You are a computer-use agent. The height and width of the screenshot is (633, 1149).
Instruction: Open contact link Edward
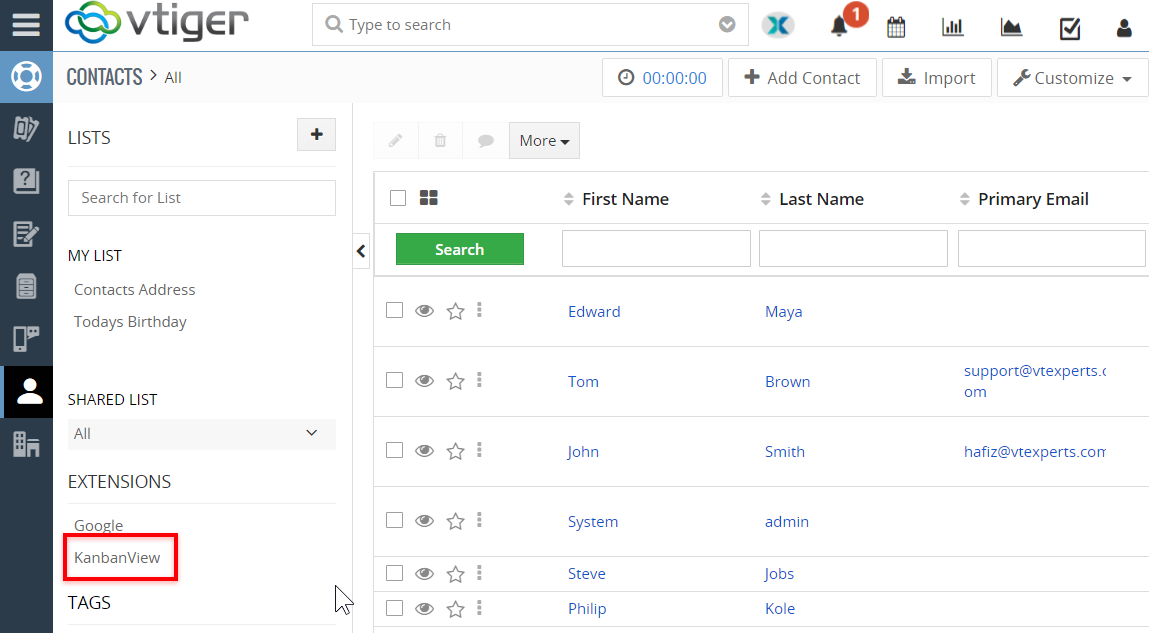coord(594,311)
